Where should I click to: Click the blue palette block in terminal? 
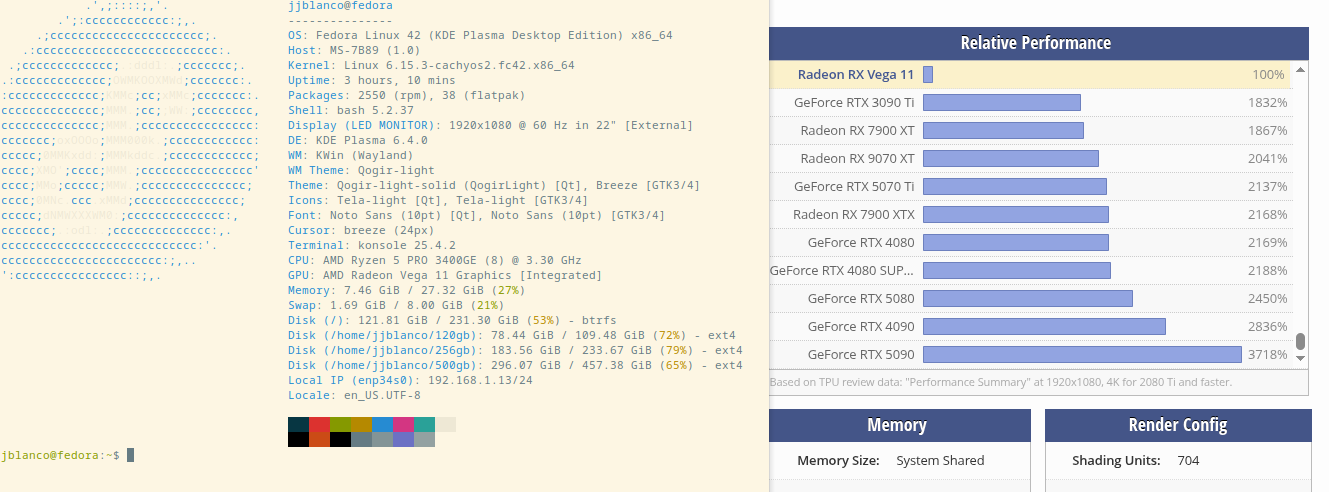click(x=382, y=424)
